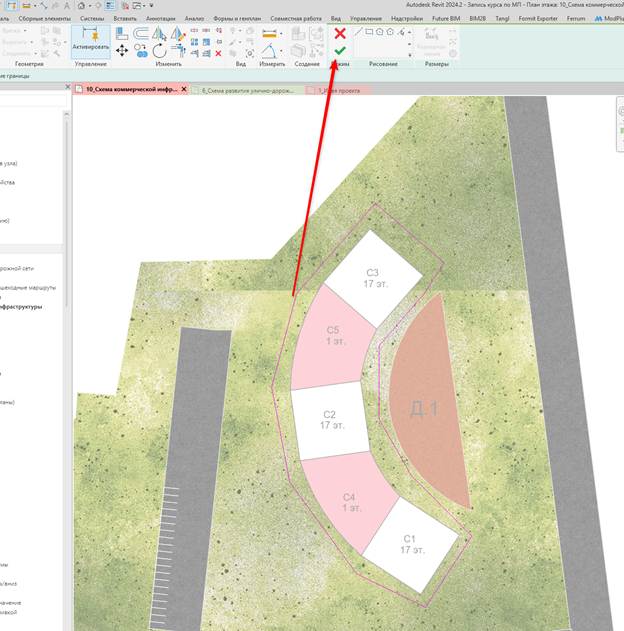Pick the line draw tool
This screenshot has width=624, height=631.
[358, 32]
